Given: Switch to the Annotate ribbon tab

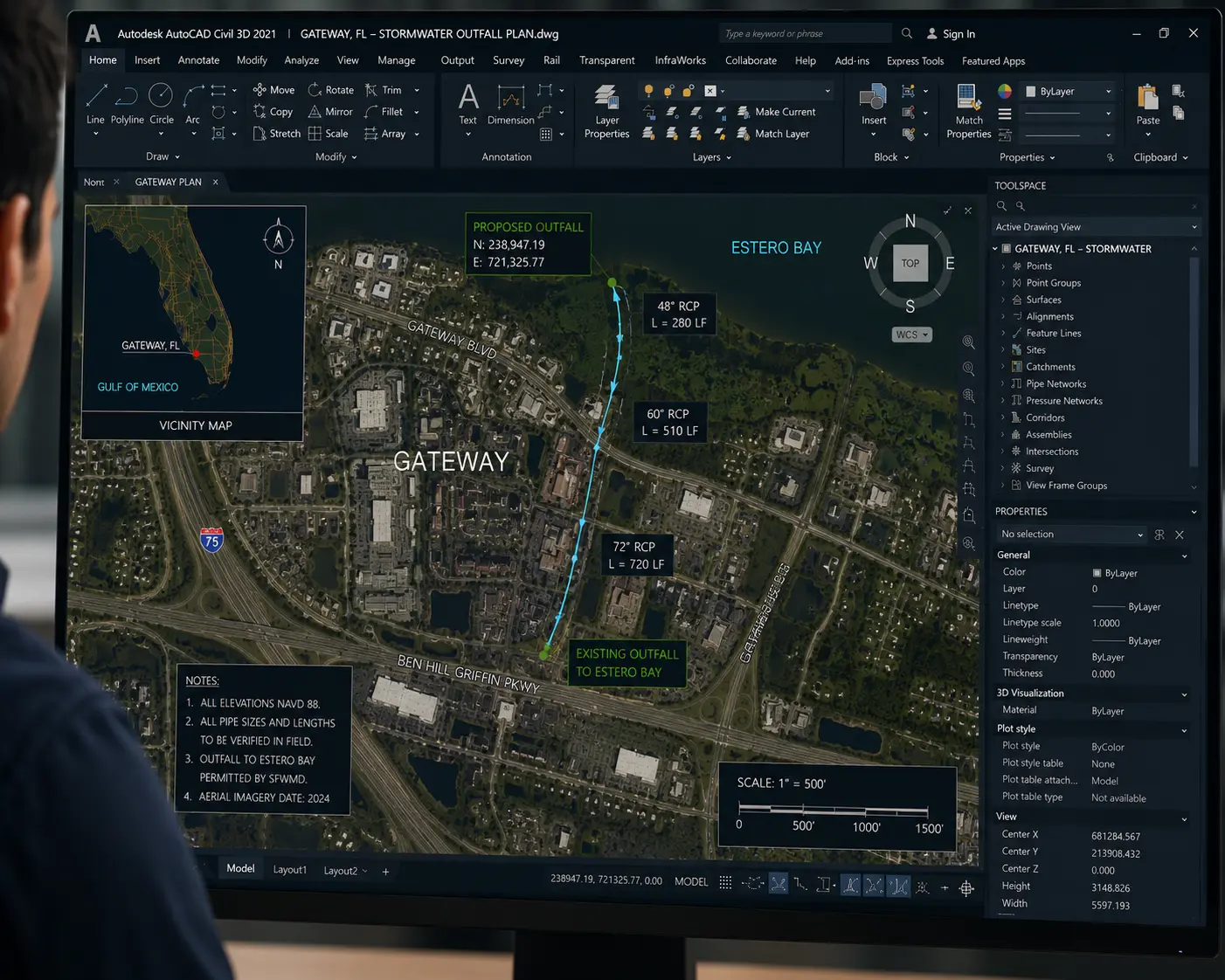Looking at the screenshot, I should 198,60.
